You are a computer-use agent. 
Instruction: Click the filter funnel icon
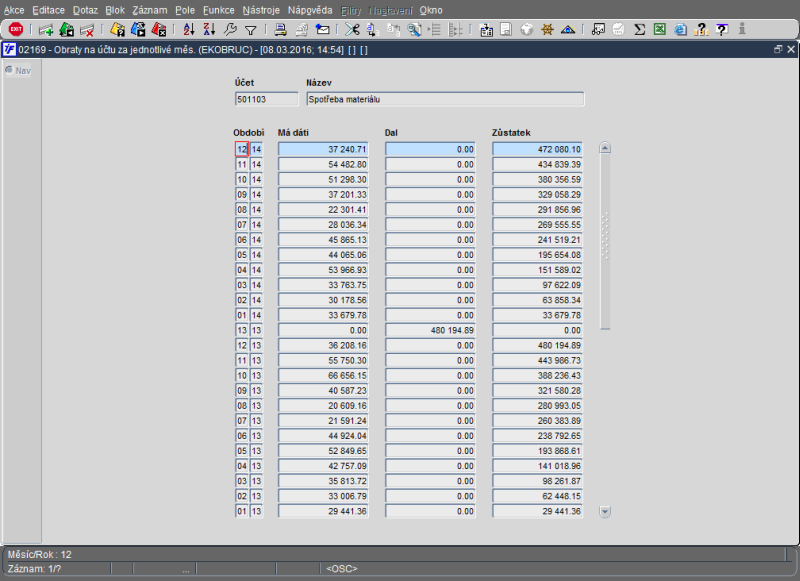tap(250, 29)
